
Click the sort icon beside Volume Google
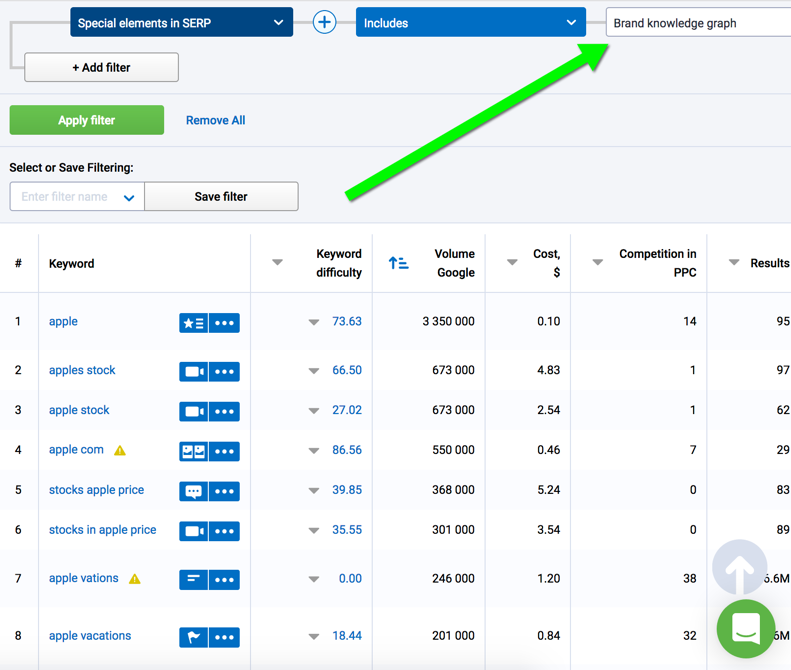[398, 263]
